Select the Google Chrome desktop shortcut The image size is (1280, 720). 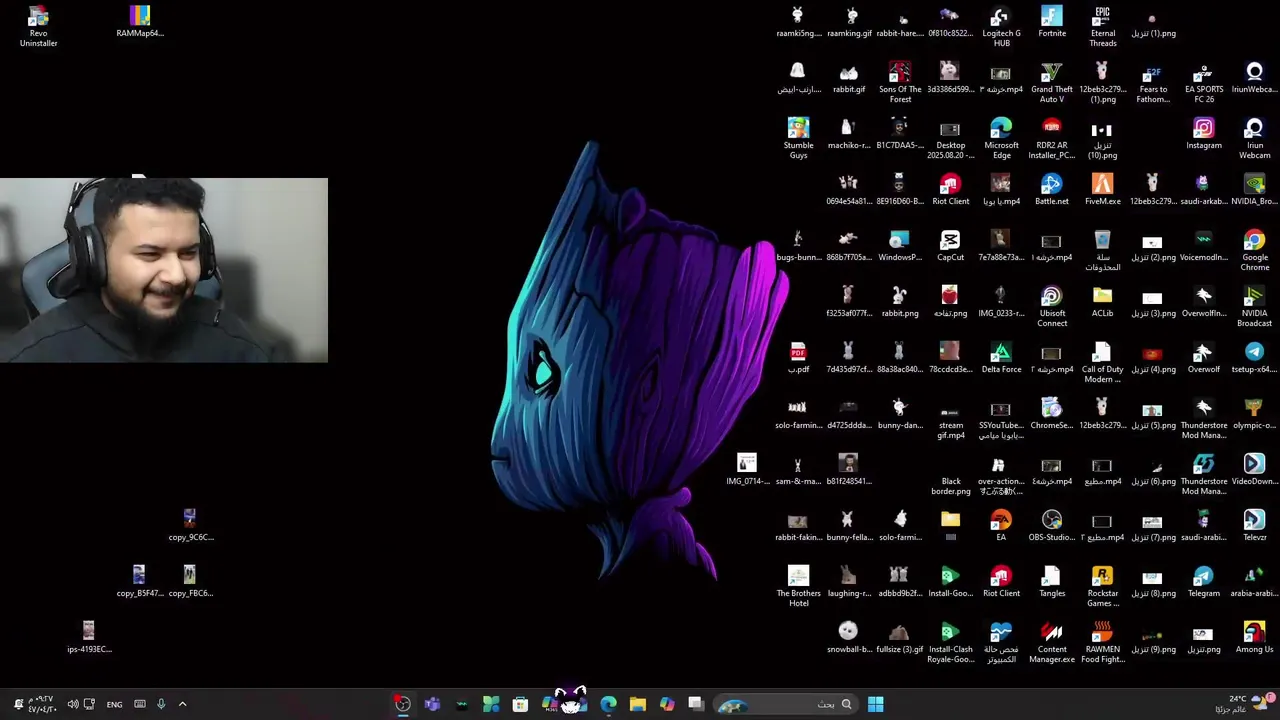pos(1255,251)
